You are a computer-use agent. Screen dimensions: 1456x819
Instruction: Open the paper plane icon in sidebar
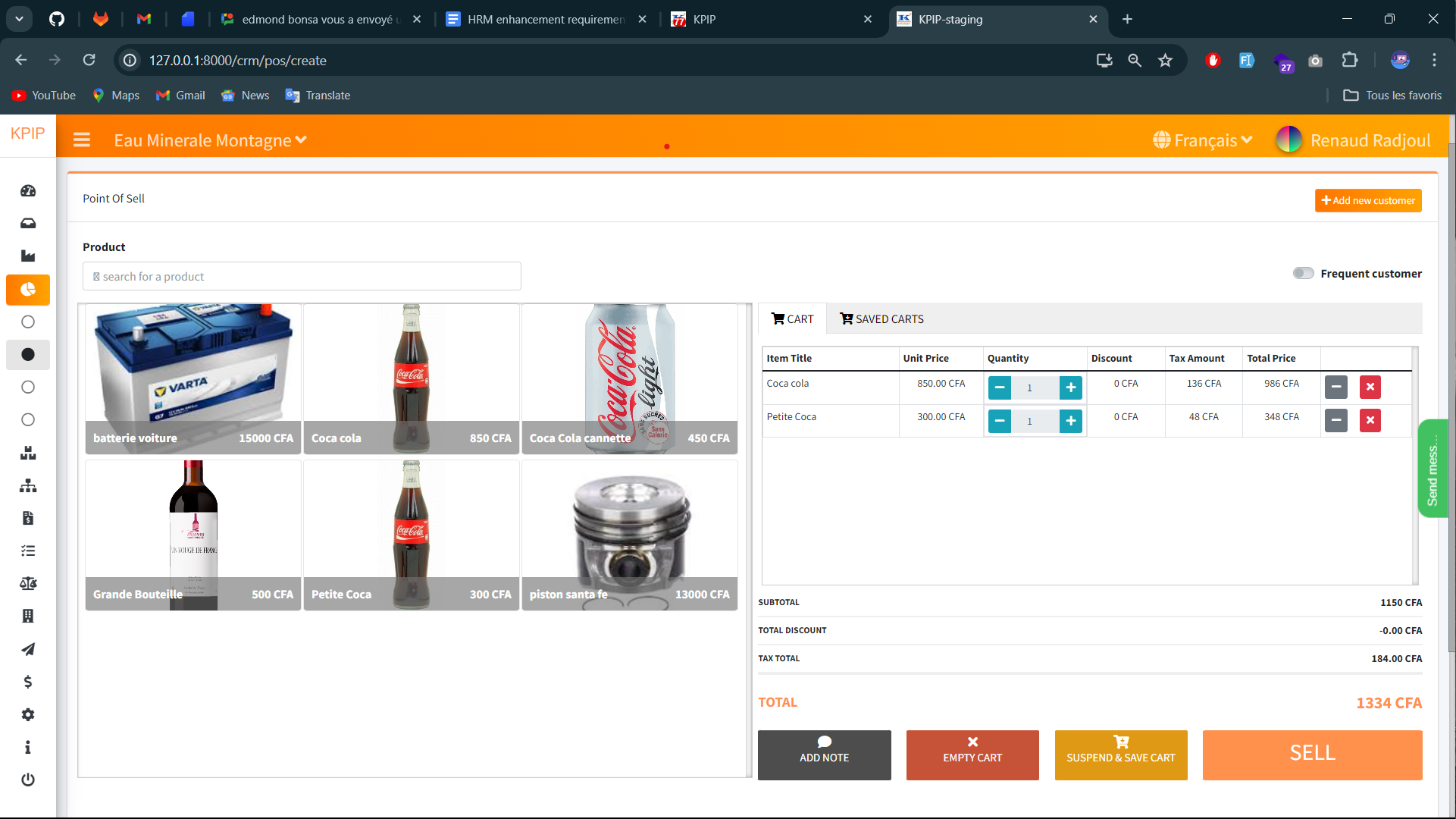[28, 649]
